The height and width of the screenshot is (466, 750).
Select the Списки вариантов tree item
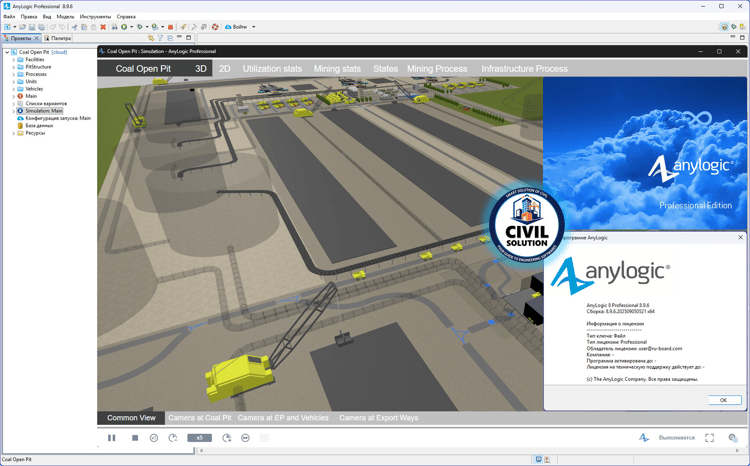click(x=46, y=103)
